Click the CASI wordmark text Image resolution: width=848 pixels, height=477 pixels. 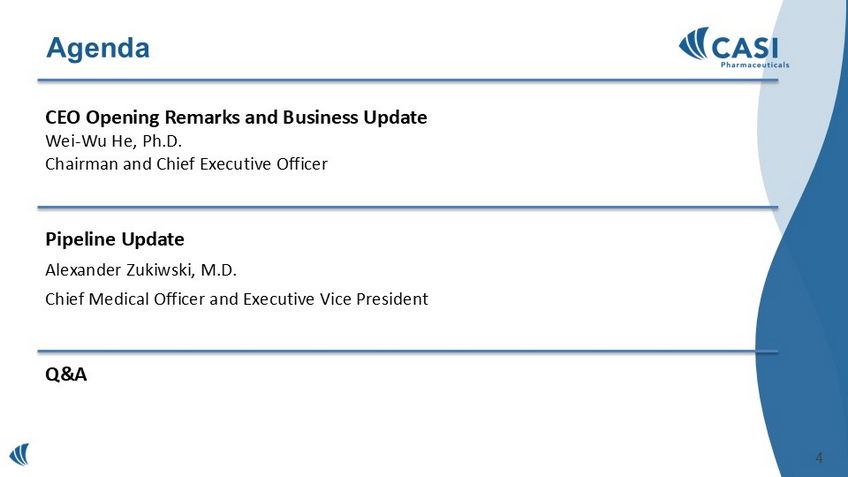click(x=745, y=45)
